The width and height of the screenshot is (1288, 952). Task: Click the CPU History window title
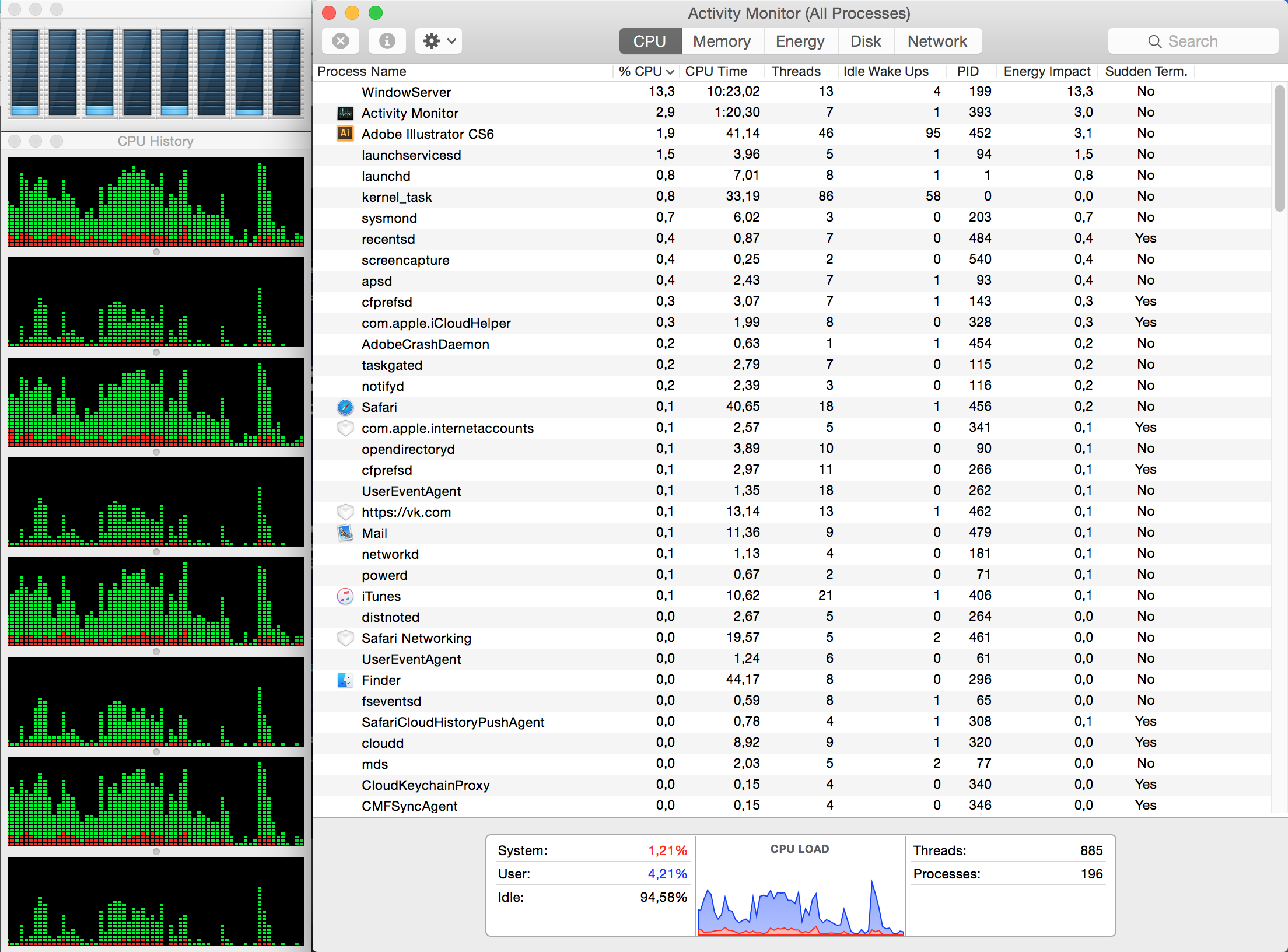[155, 141]
